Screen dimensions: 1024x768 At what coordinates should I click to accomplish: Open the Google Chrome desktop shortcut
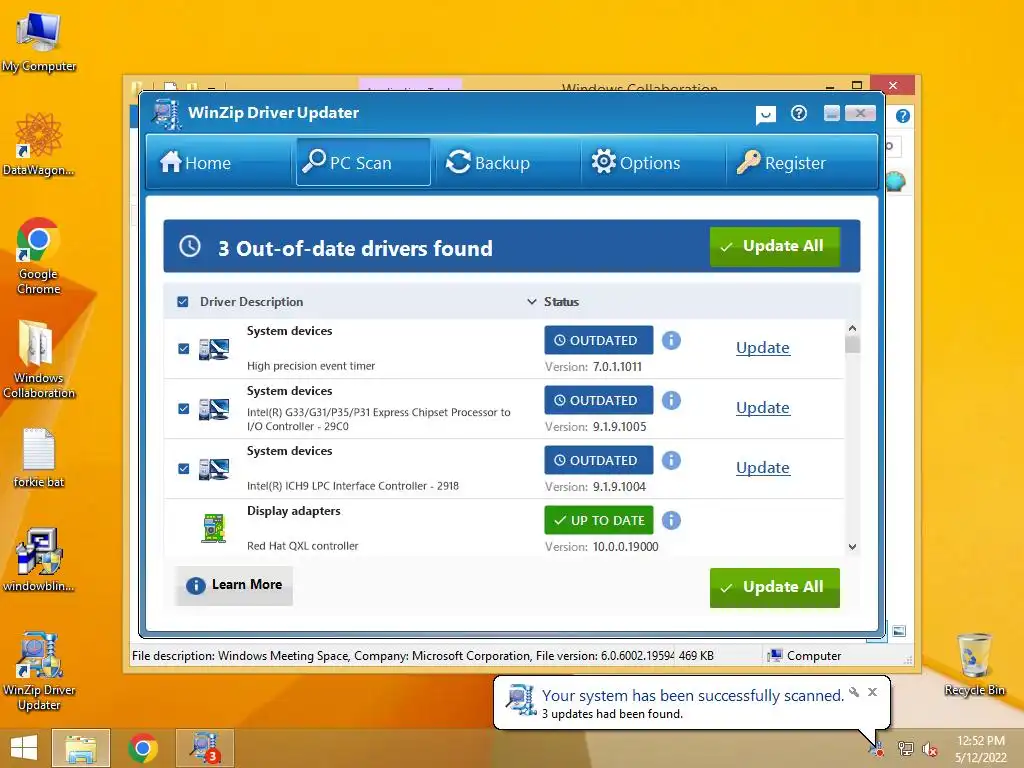coord(39,256)
